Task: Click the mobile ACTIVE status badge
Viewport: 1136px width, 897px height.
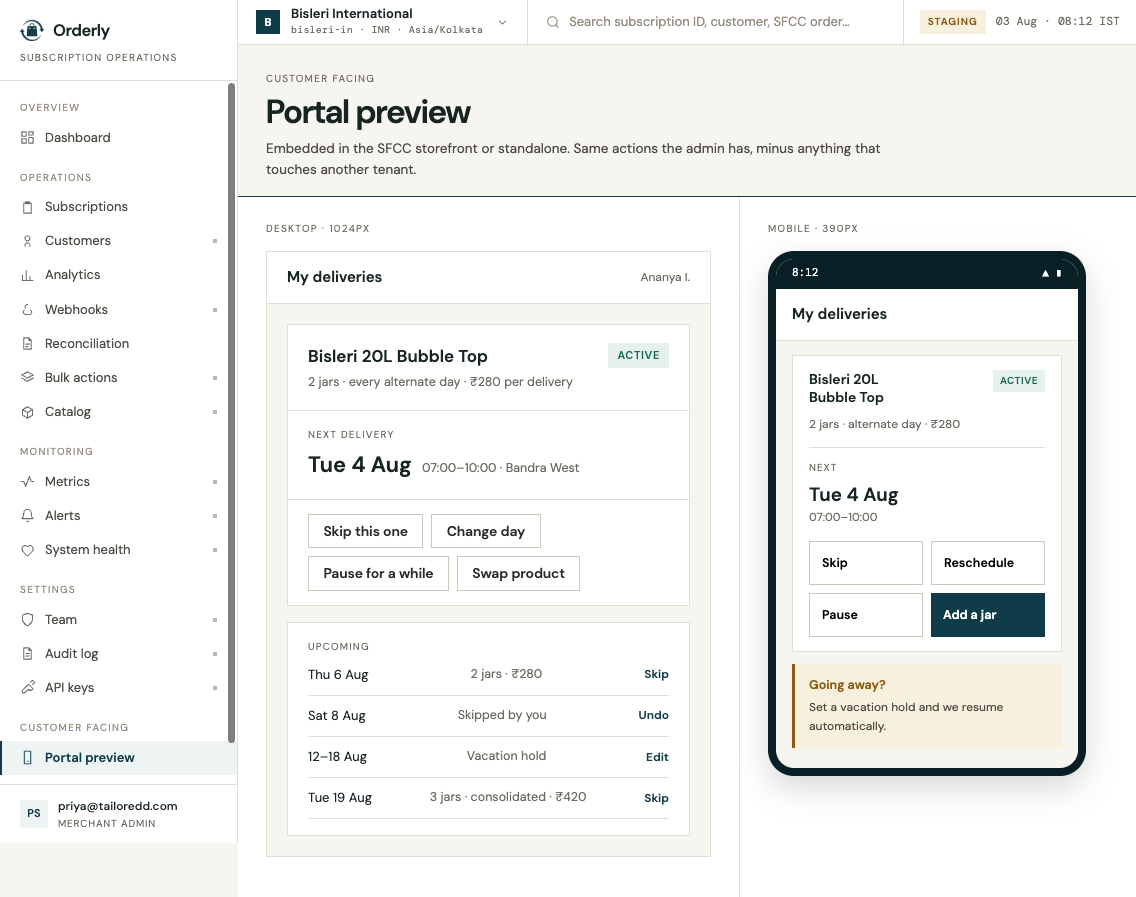Action: coord(1019,381)
